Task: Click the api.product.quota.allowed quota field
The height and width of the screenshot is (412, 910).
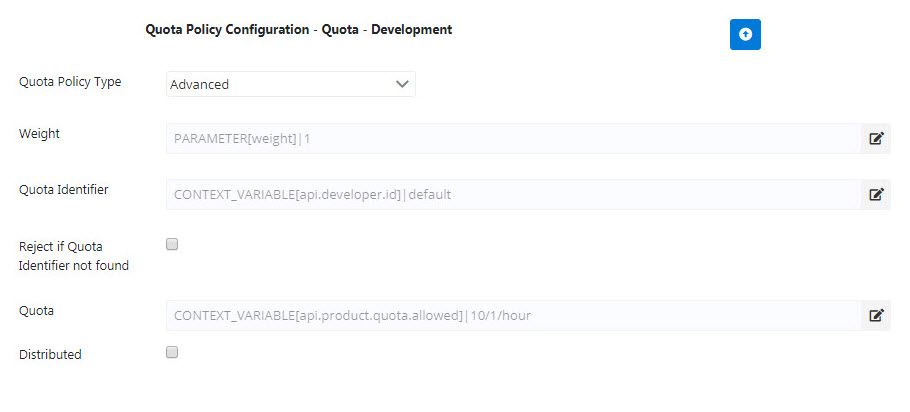Action: [514, 315]
